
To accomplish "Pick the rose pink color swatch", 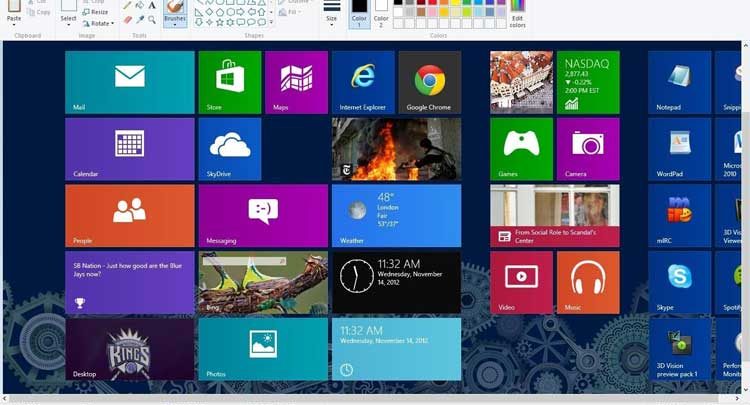I will pos(432,12).
